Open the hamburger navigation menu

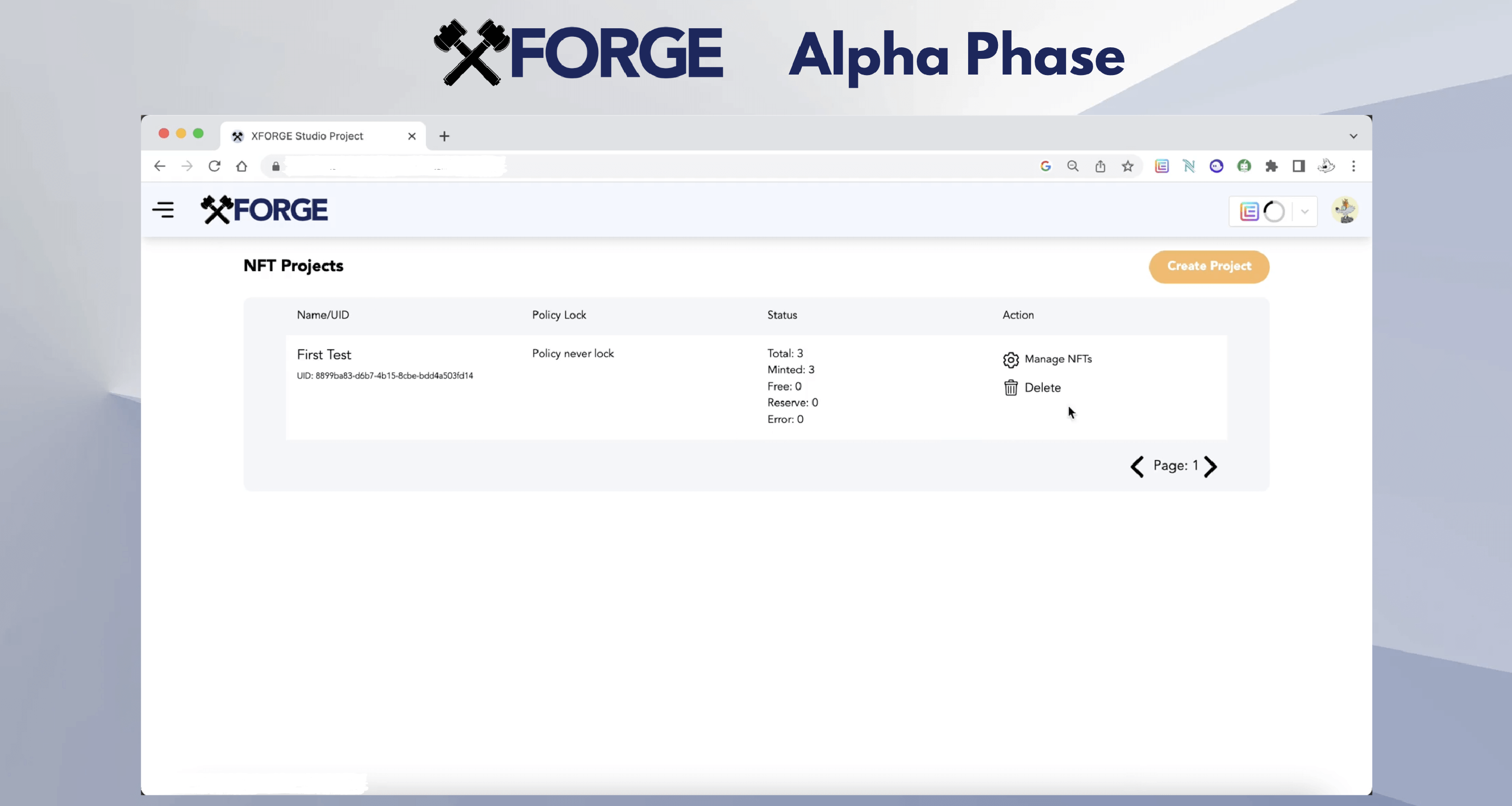tap(163, 210)
